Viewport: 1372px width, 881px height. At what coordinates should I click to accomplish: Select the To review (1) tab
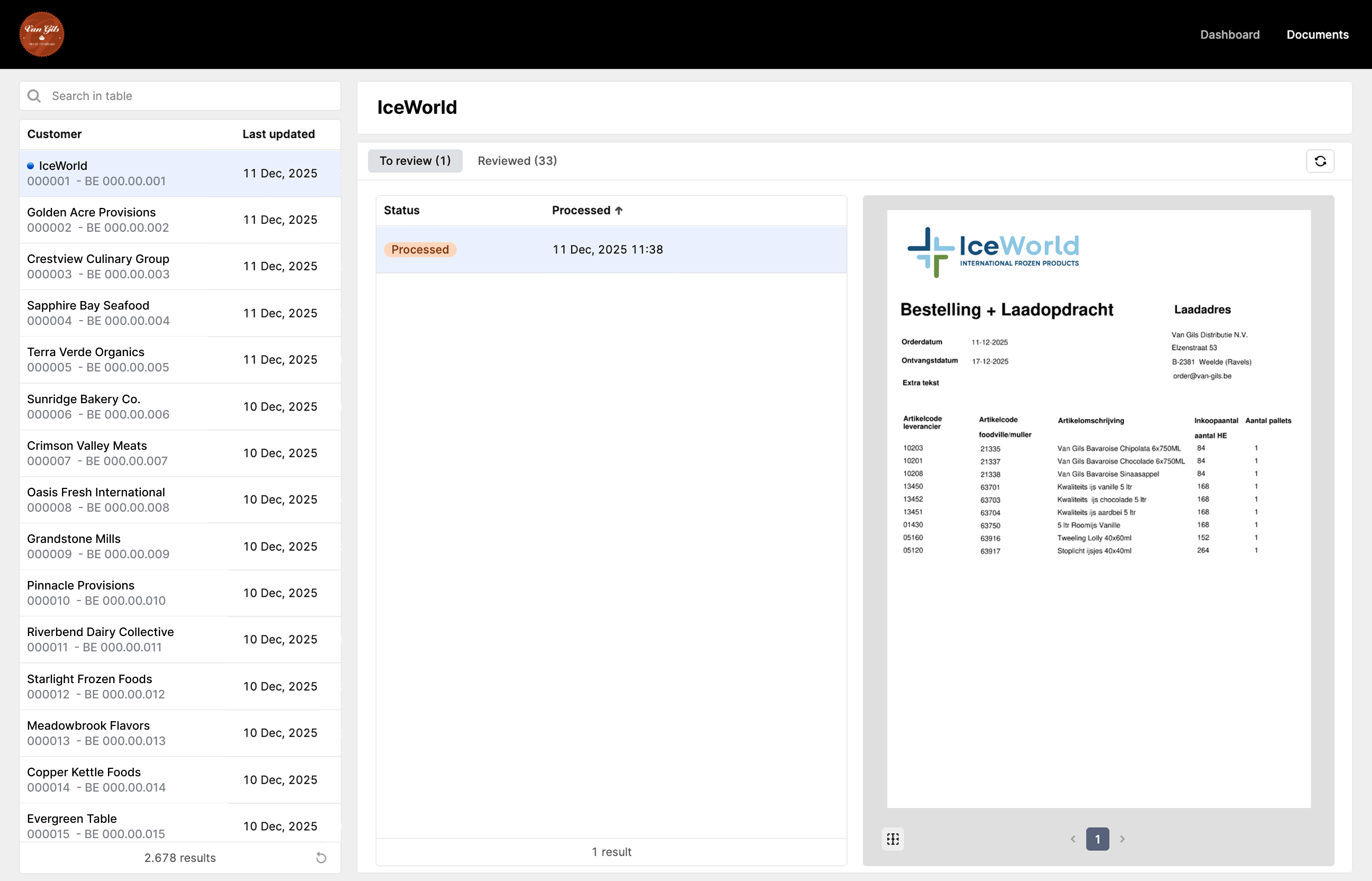coord(415,161)
